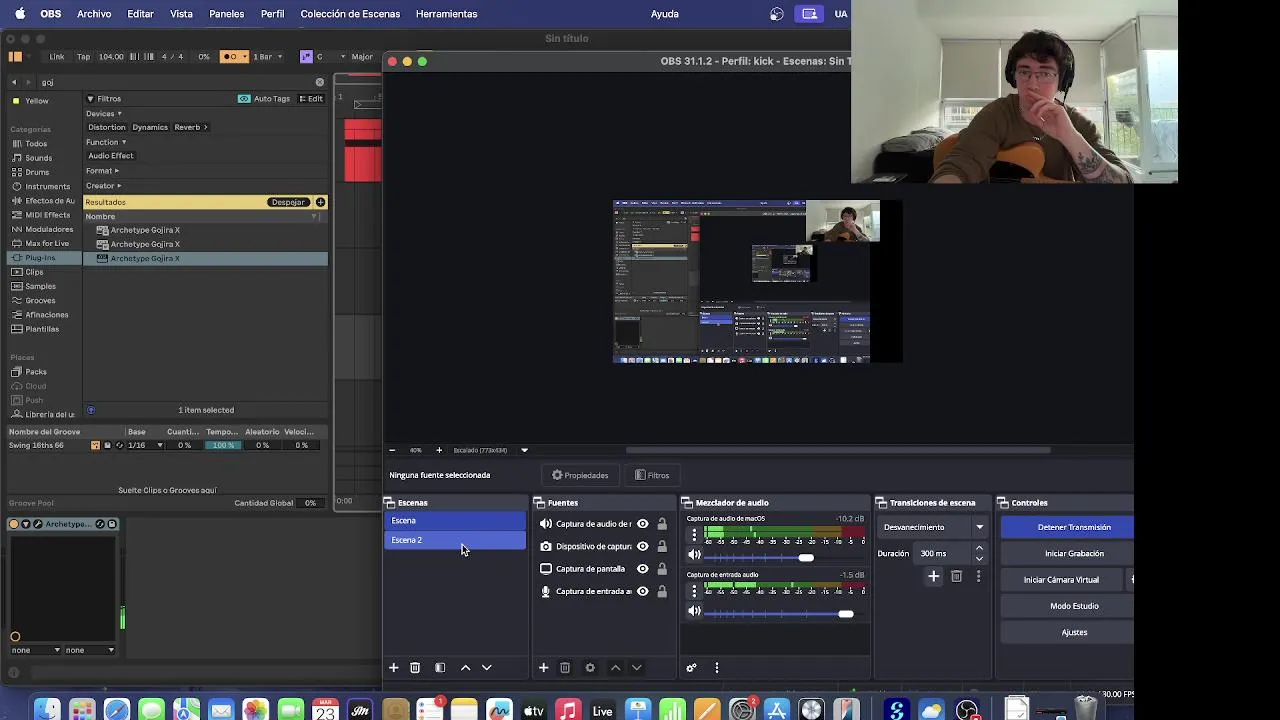The height and width of the screenshot is (720, 1280).
Task: Hide Captura de entrada source
Action: 643,591
